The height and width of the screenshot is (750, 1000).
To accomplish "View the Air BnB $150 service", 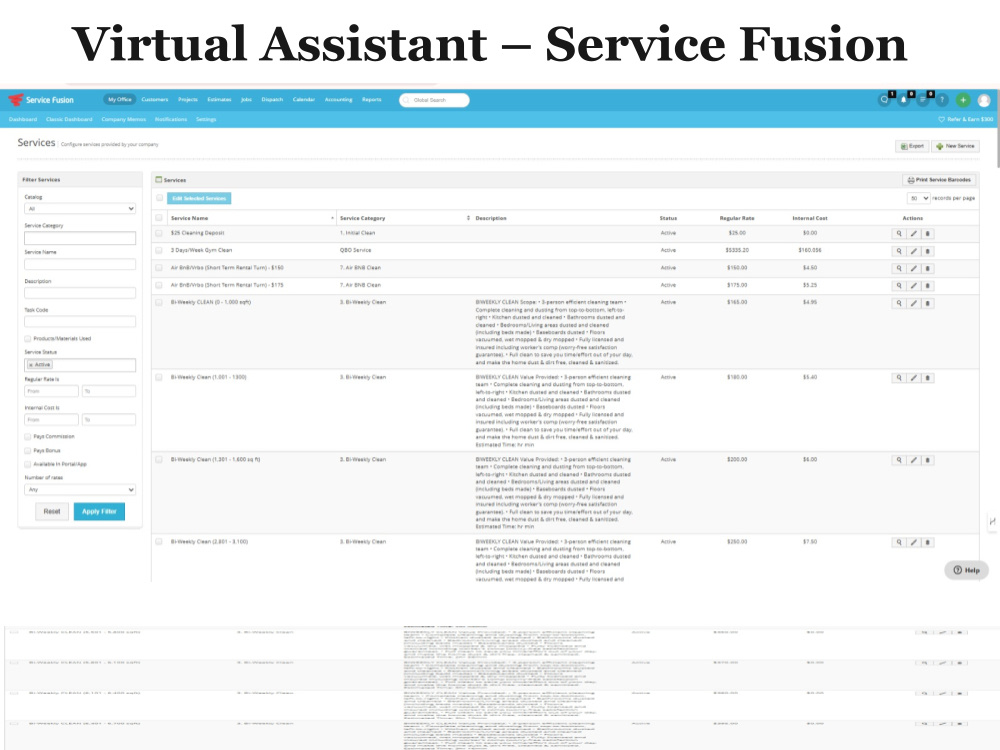I will coord(899,268).
